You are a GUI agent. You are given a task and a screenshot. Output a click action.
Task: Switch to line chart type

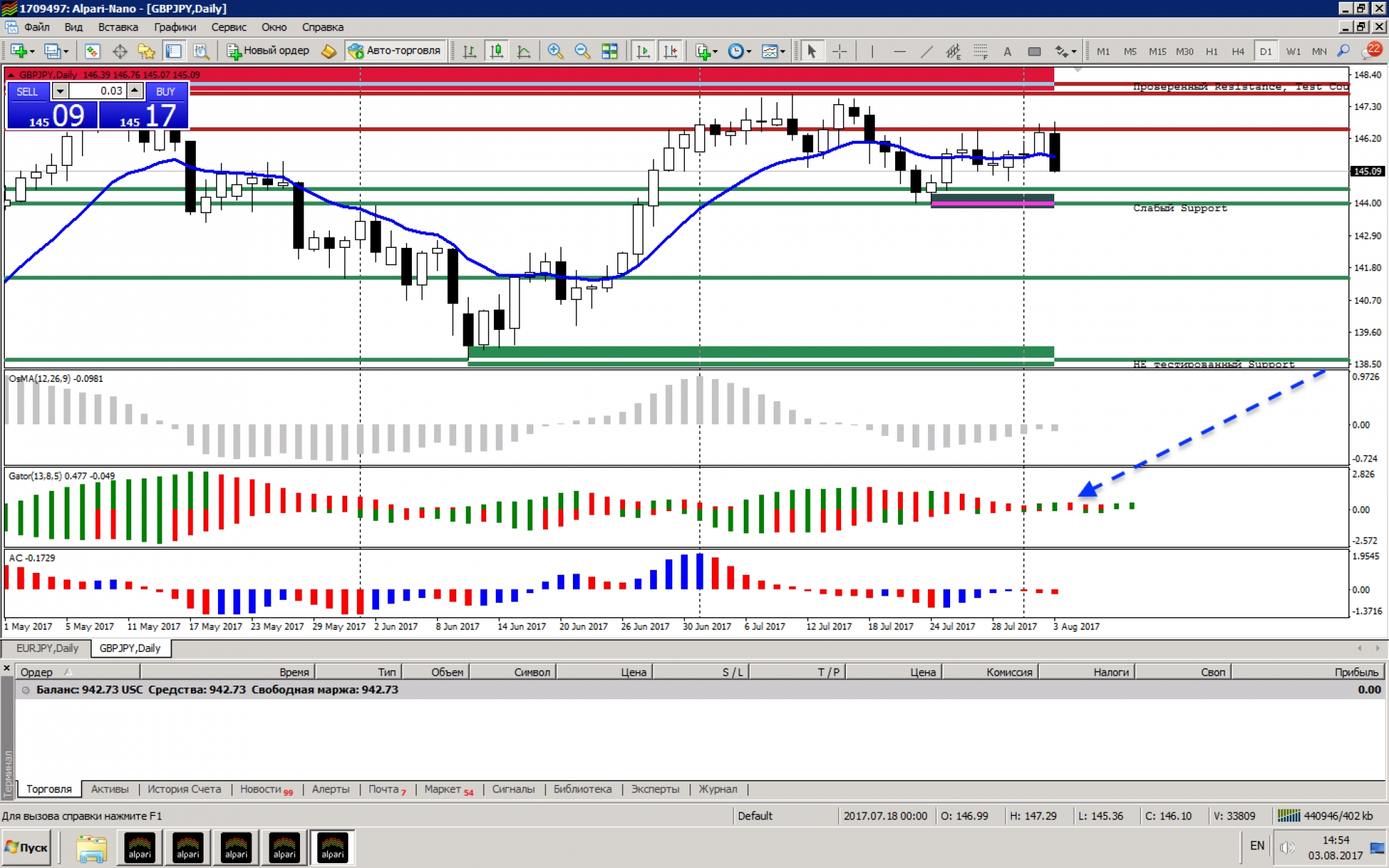click(x=524, y=51)
